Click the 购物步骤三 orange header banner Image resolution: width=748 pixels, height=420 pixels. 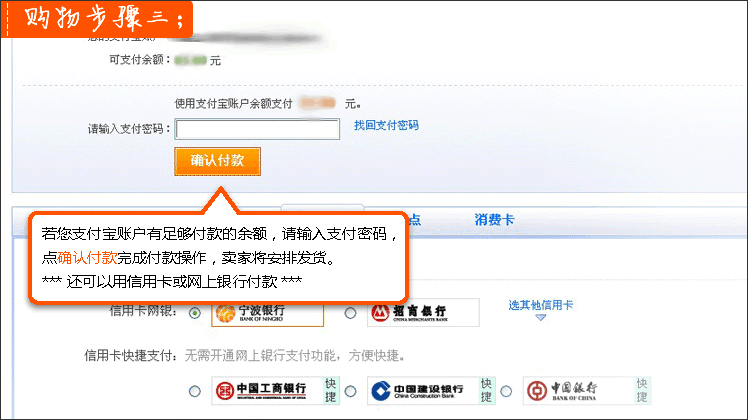[x=97, y=19]
